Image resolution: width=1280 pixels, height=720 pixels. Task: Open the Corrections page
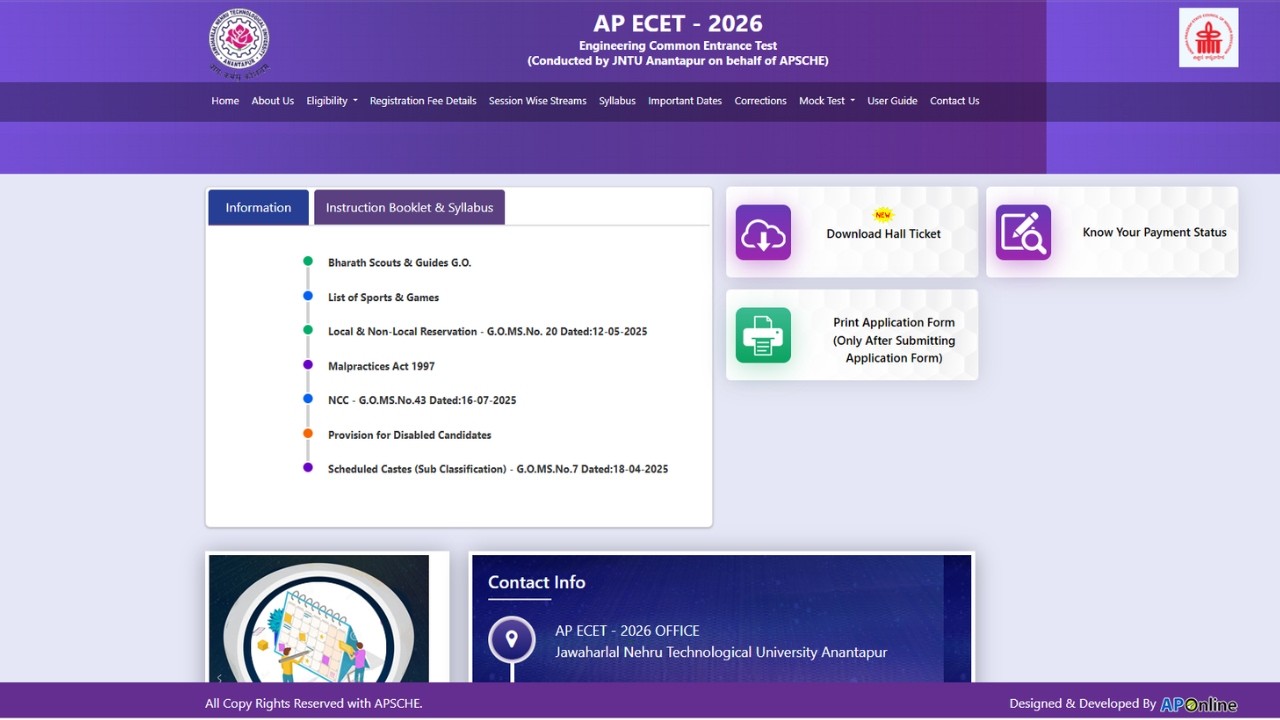760,101
